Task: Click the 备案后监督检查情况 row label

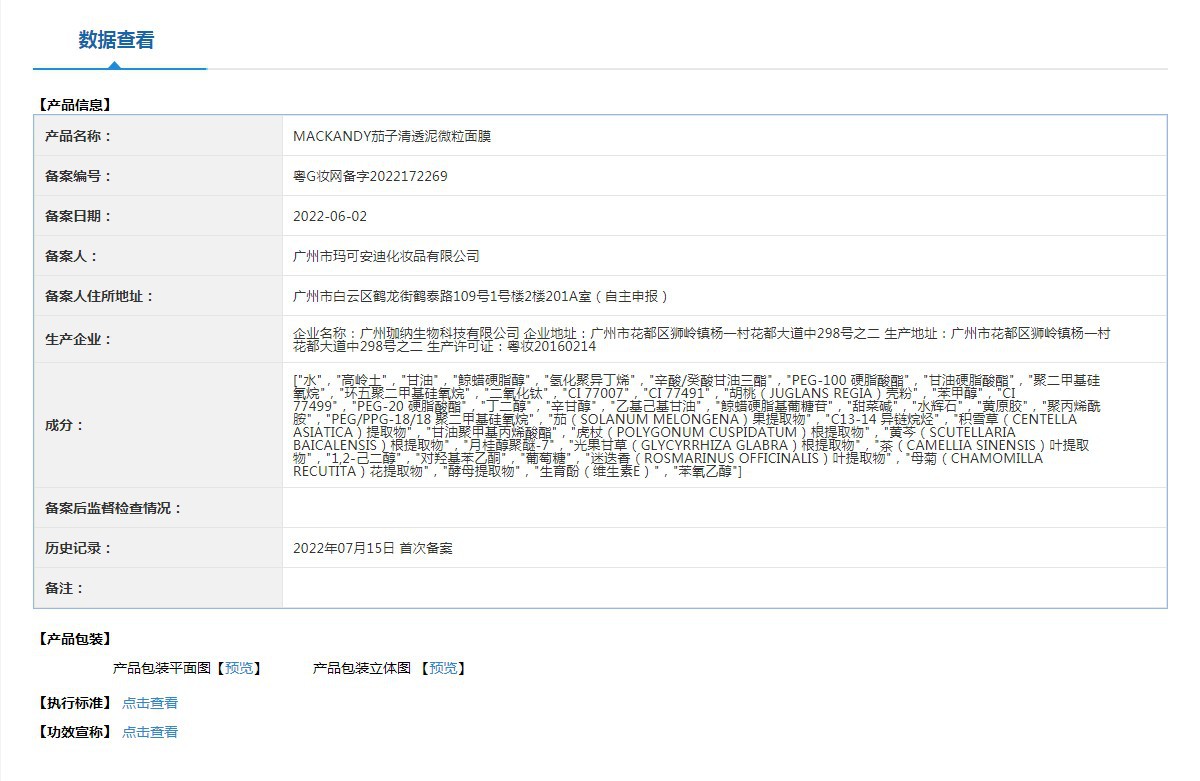Action: coord(114,508)
